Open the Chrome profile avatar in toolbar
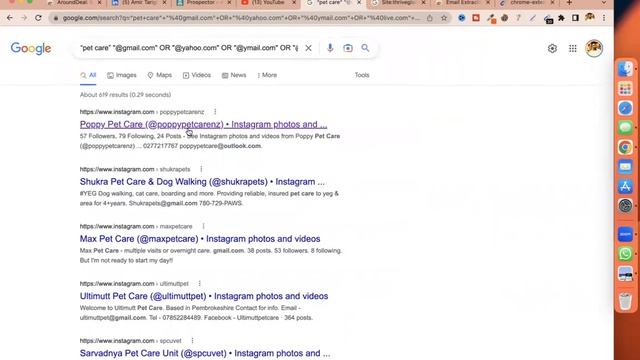 [589, 18]
